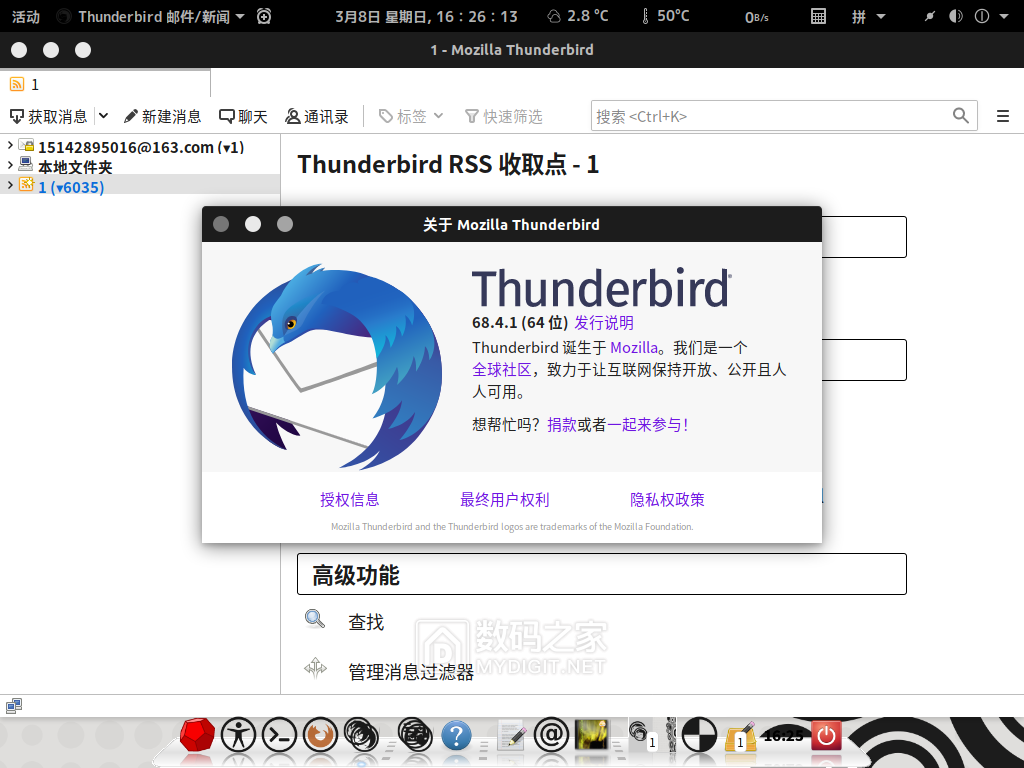The image size is (1024, 768).
Task: Open the date and time 3月8日 menu
Action: pyautogui.click(x=426, y=16)
